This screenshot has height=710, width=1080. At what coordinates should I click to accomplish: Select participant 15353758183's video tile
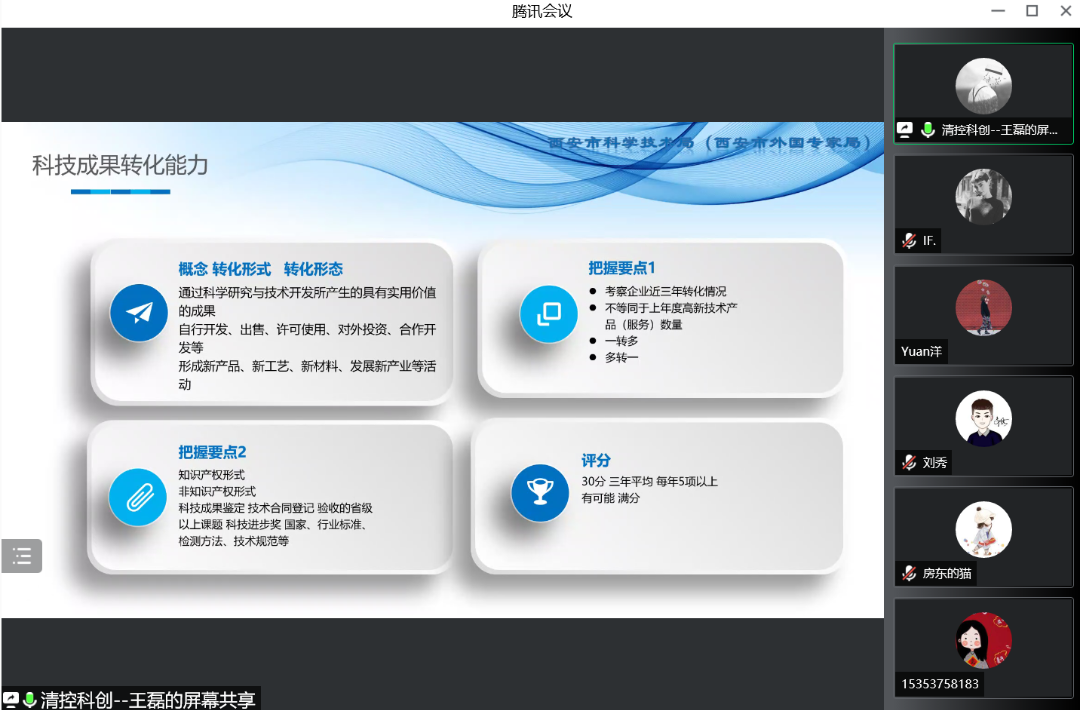(983, 646)
